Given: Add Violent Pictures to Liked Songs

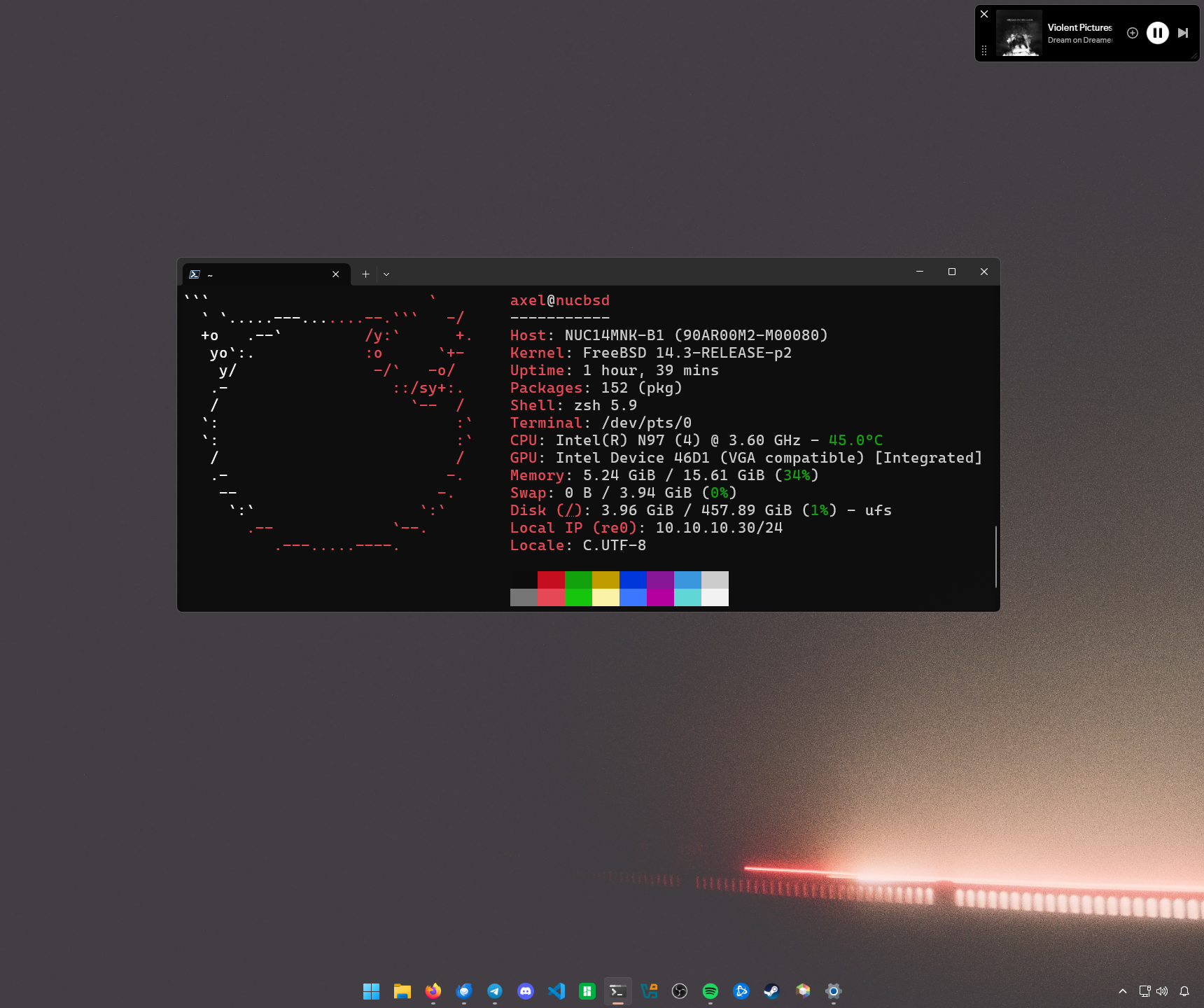Looking at the screenshot, I should pos(1133,33).
